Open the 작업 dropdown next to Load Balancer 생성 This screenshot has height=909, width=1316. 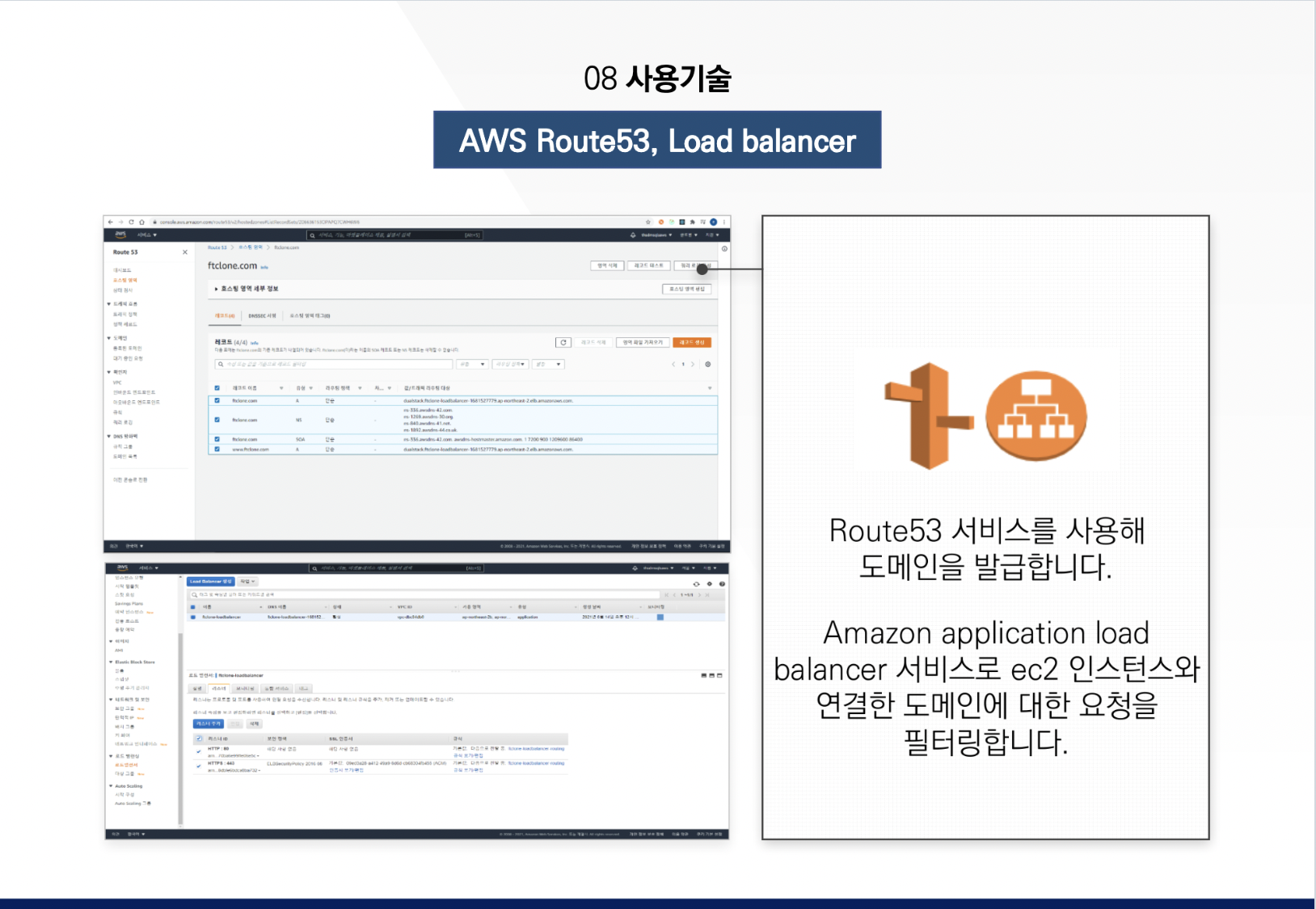[x=248, y=581]
